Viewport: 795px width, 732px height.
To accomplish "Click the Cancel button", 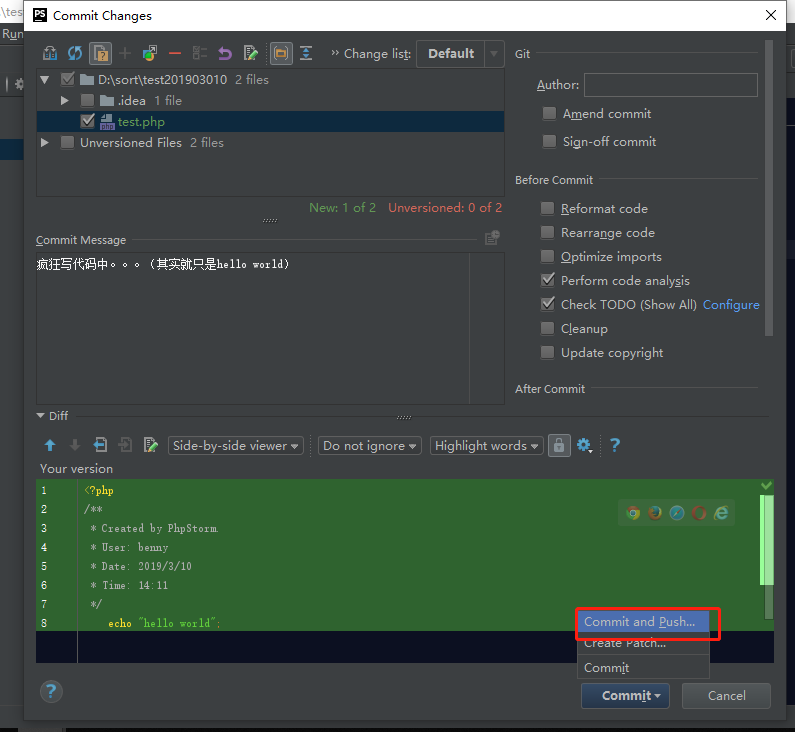I will [x=726, y=696].
